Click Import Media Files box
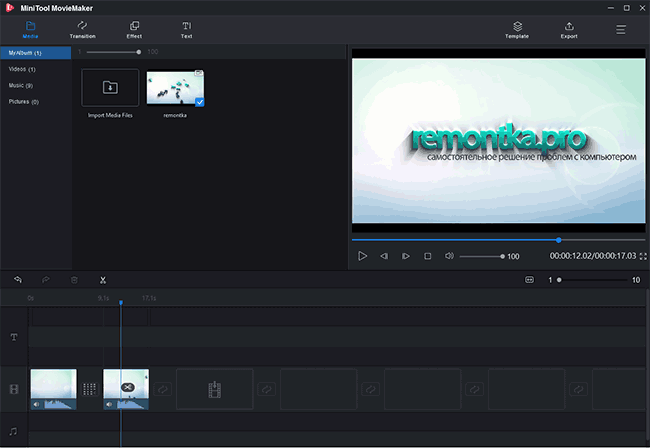Image resolution: width=650 pixels, height=448 pixels. point(110,87)
